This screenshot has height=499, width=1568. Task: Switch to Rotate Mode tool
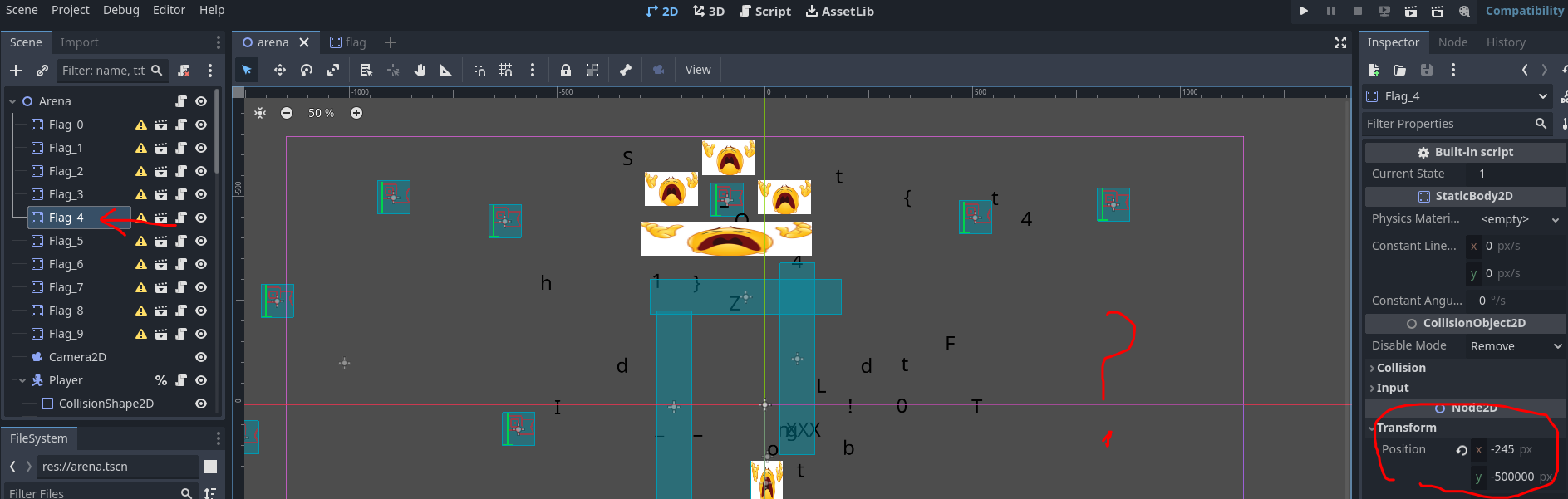tap(307, 70)
